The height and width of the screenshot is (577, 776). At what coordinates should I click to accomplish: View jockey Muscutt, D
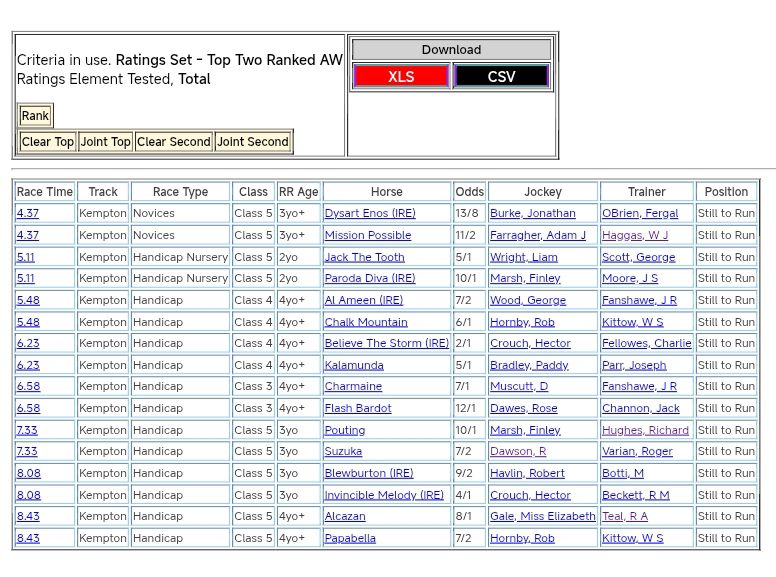(x=518, y=387)
